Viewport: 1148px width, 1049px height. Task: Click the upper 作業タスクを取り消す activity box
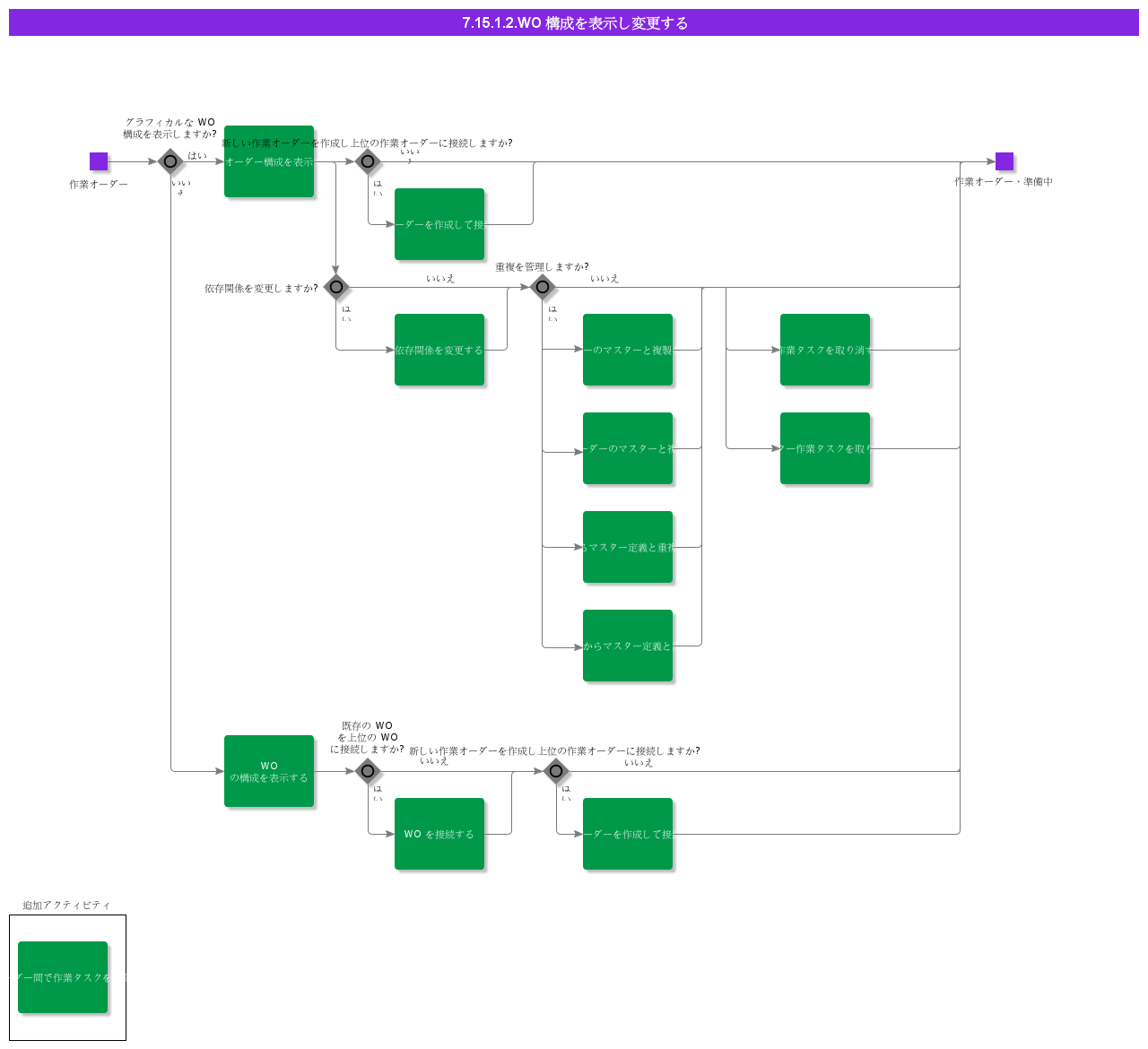825,350
